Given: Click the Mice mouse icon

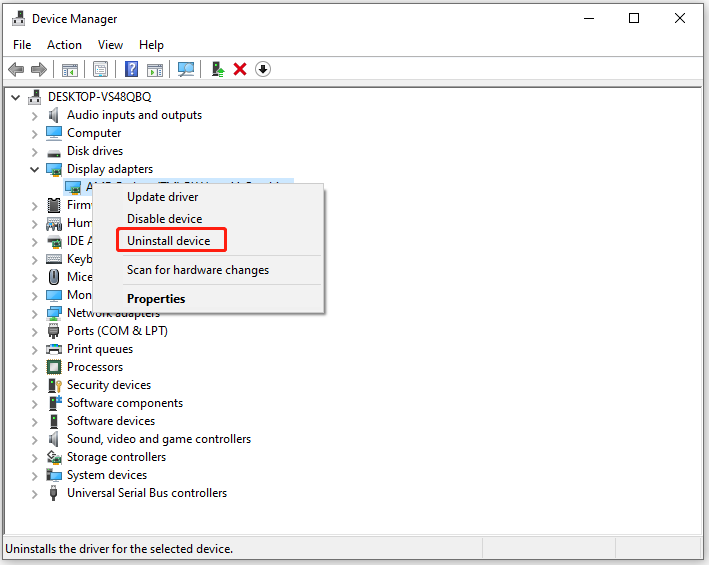Looking at the screenshot, I should (54, 277).
